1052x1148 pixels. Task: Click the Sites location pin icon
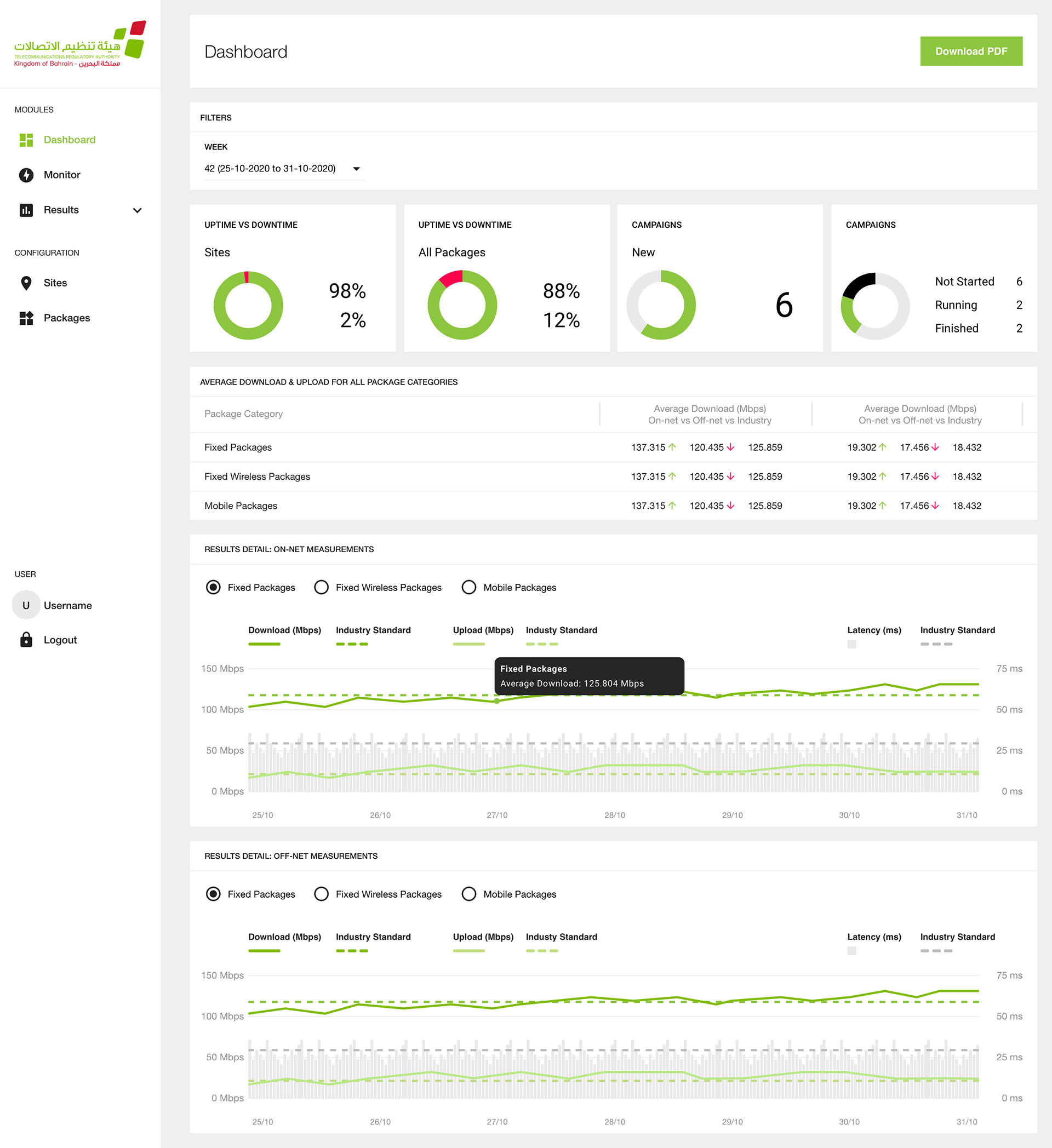(26, 283)
